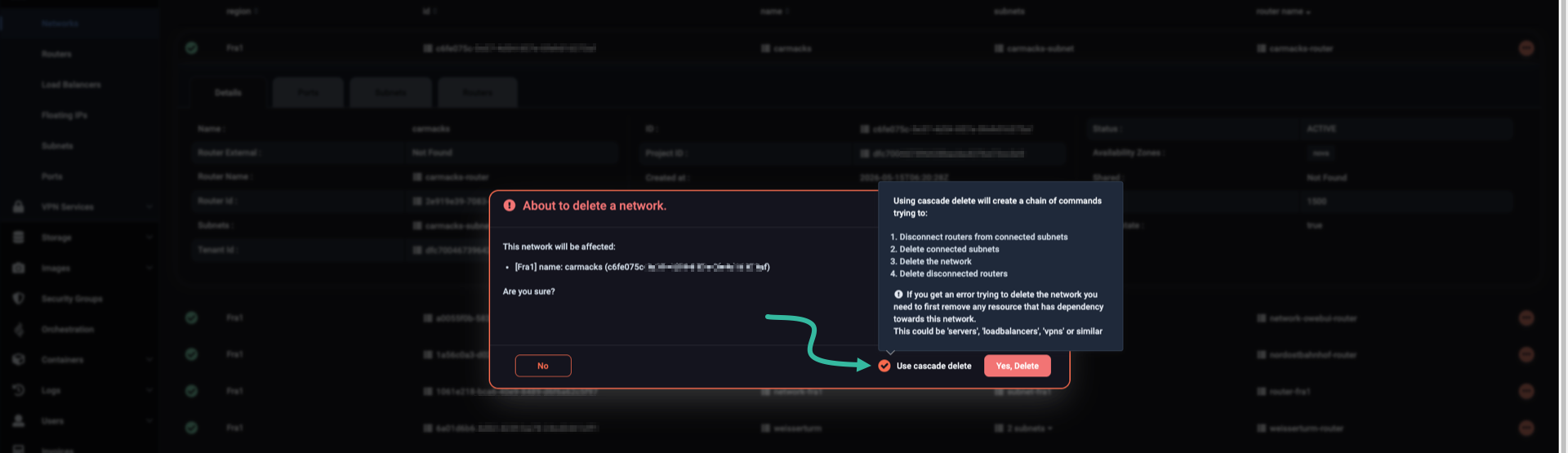Open Subnets in the sidebar
This screenshot has width=1568, height=453.
pos(57,146)
